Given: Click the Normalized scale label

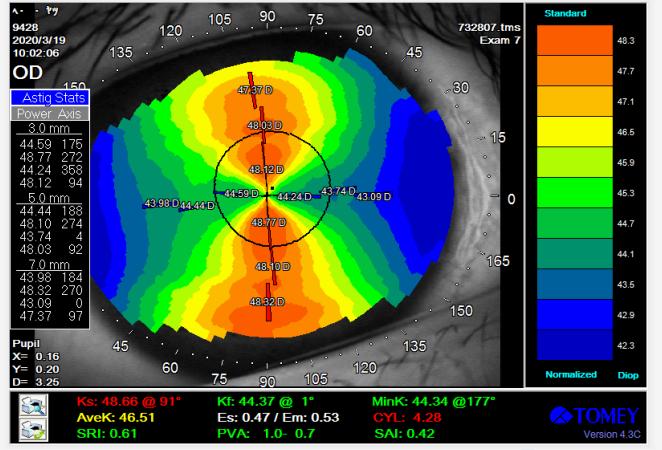Looking at the screenshot, I should pyautogui.click(x=571, y=374).
